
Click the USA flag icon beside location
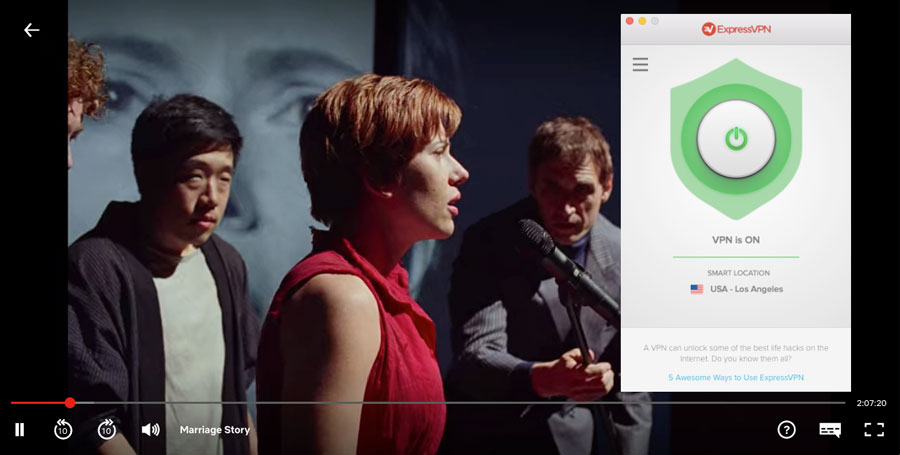[x=697, y=289]
